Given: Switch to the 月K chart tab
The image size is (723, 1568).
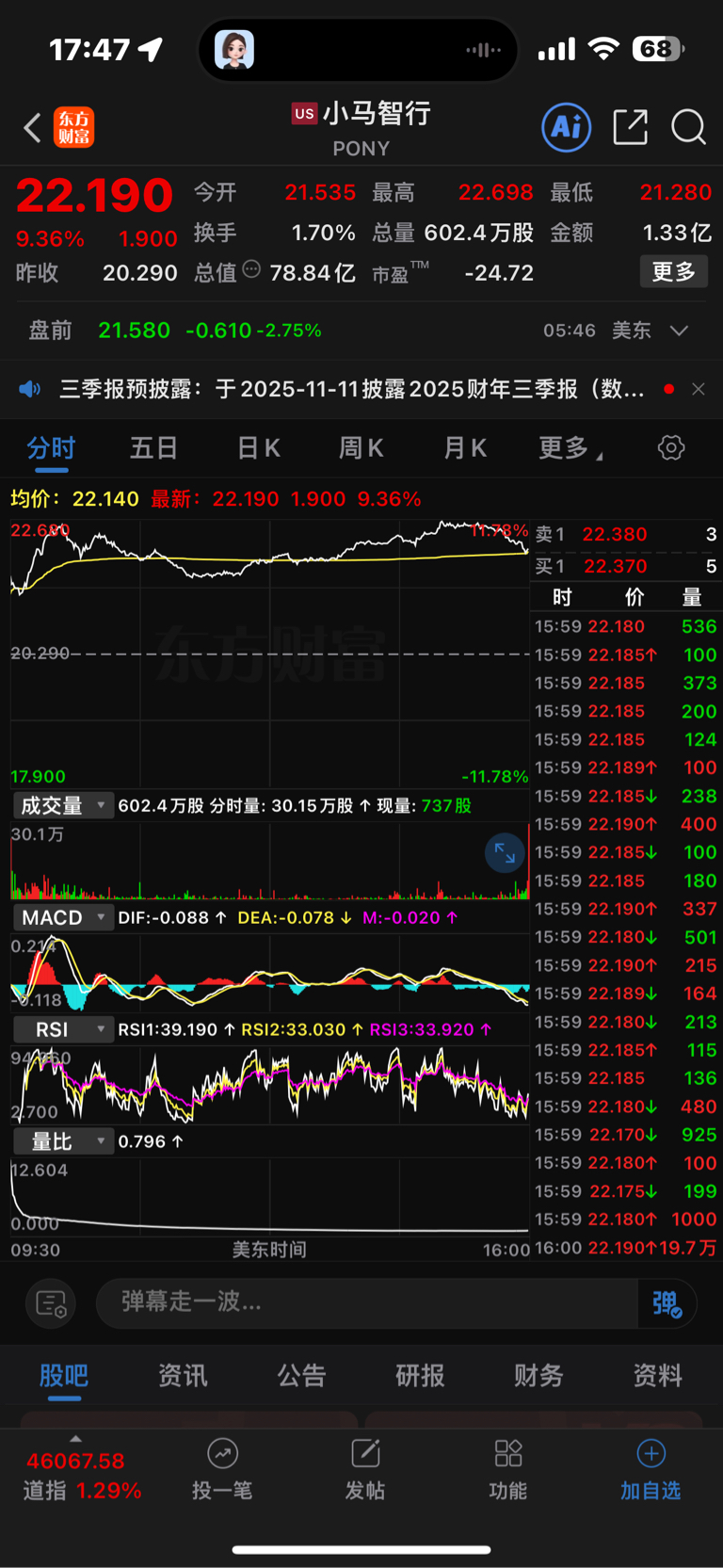Looking at the screenshot, I should [x=465, y=448].
